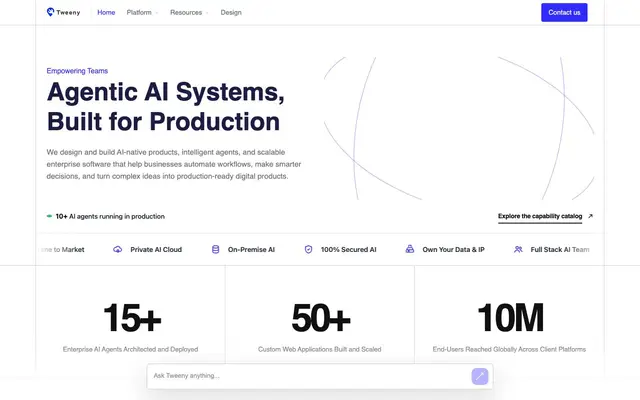This screenshot has height=400, width=640.
Task: Click the Tweeny logo icon
Action: click(x=50, y=12)
